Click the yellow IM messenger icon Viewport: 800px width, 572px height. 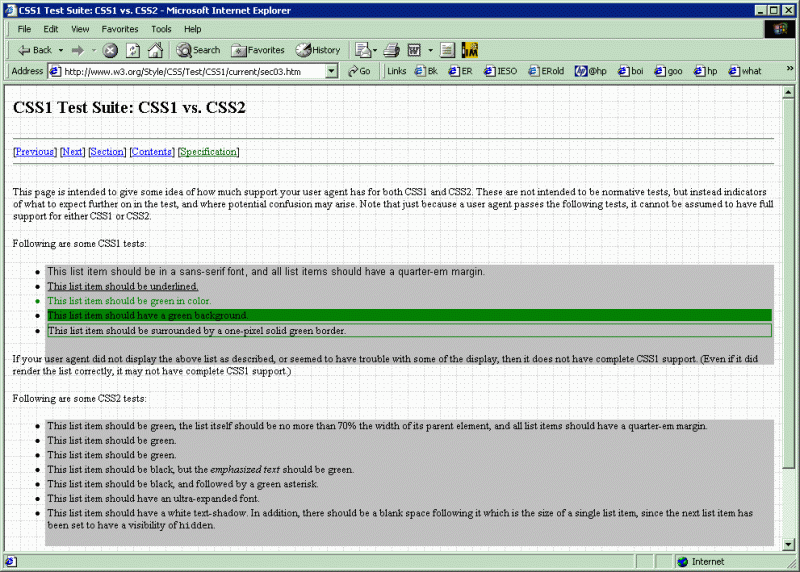(x=469, y=50)
